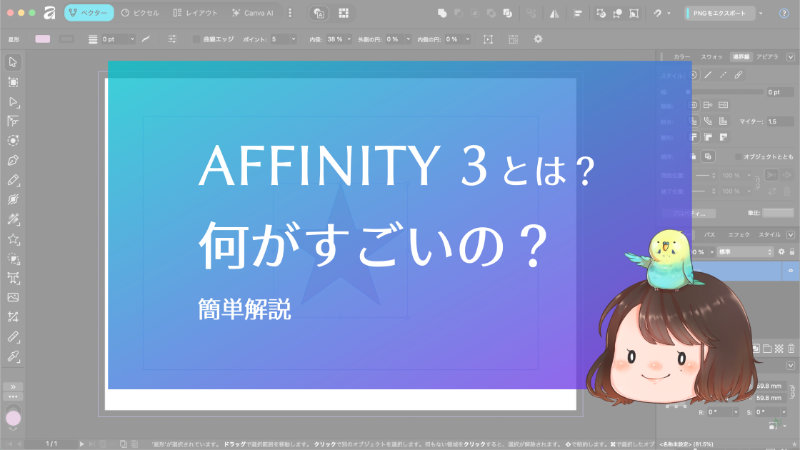Choose the brush stroke style icon
The width and height of the screenshot is (800, 450).
click(738, 75)
